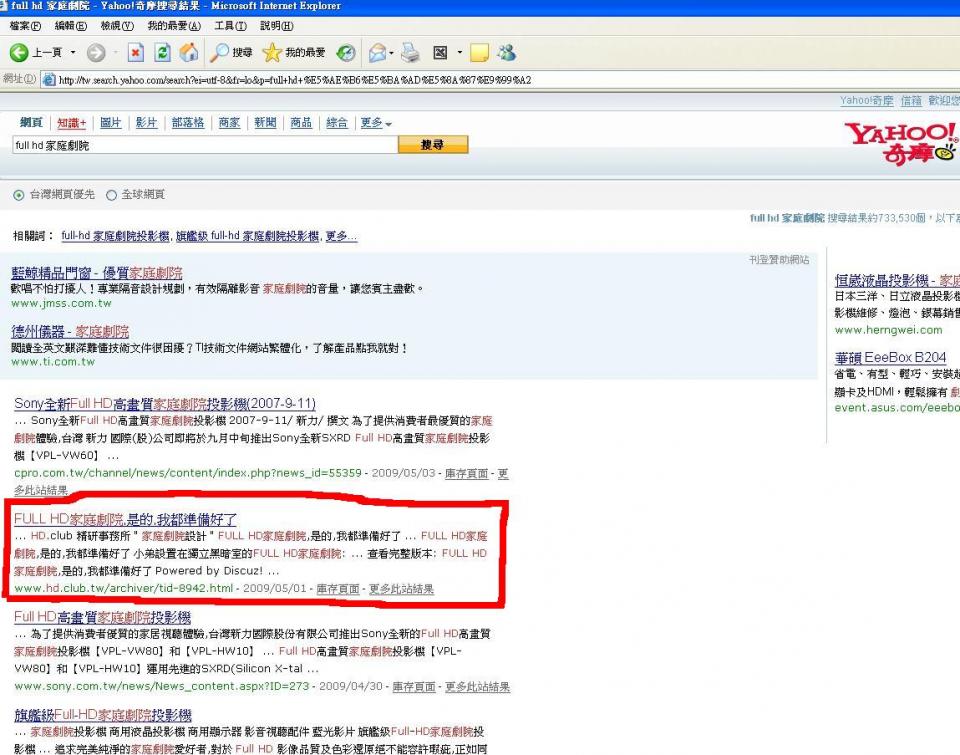The image size is (960, 755).
Task: Open the 工具(T) menu
Action: point(230,26)
